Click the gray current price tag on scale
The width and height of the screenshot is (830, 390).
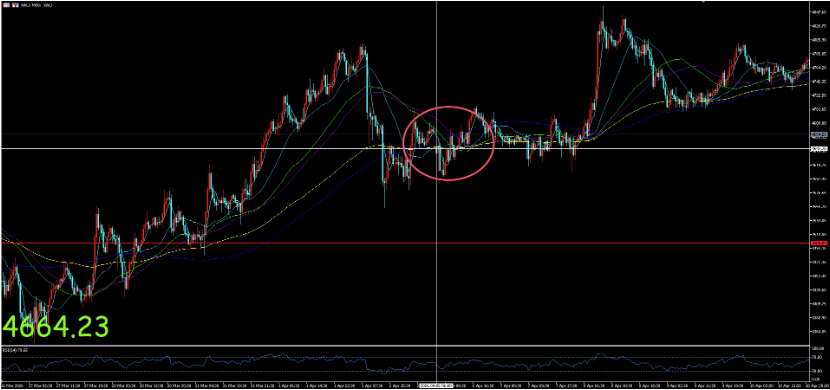point(819,134)
